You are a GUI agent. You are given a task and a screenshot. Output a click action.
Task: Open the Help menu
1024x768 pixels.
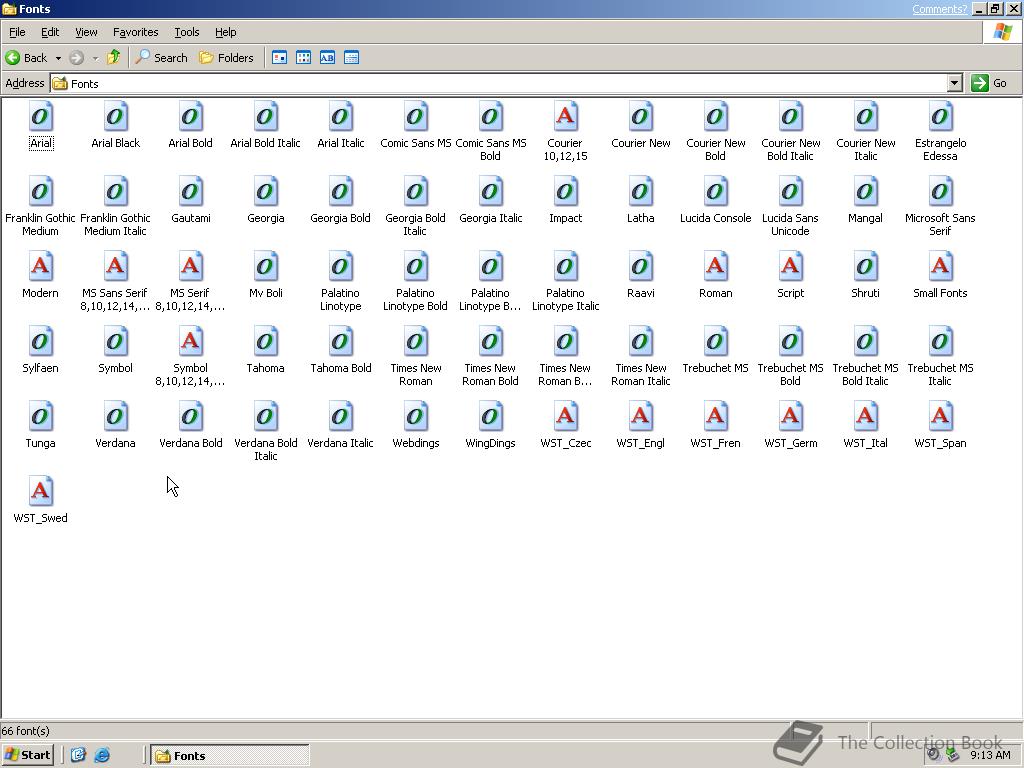(x=225, y=32)
